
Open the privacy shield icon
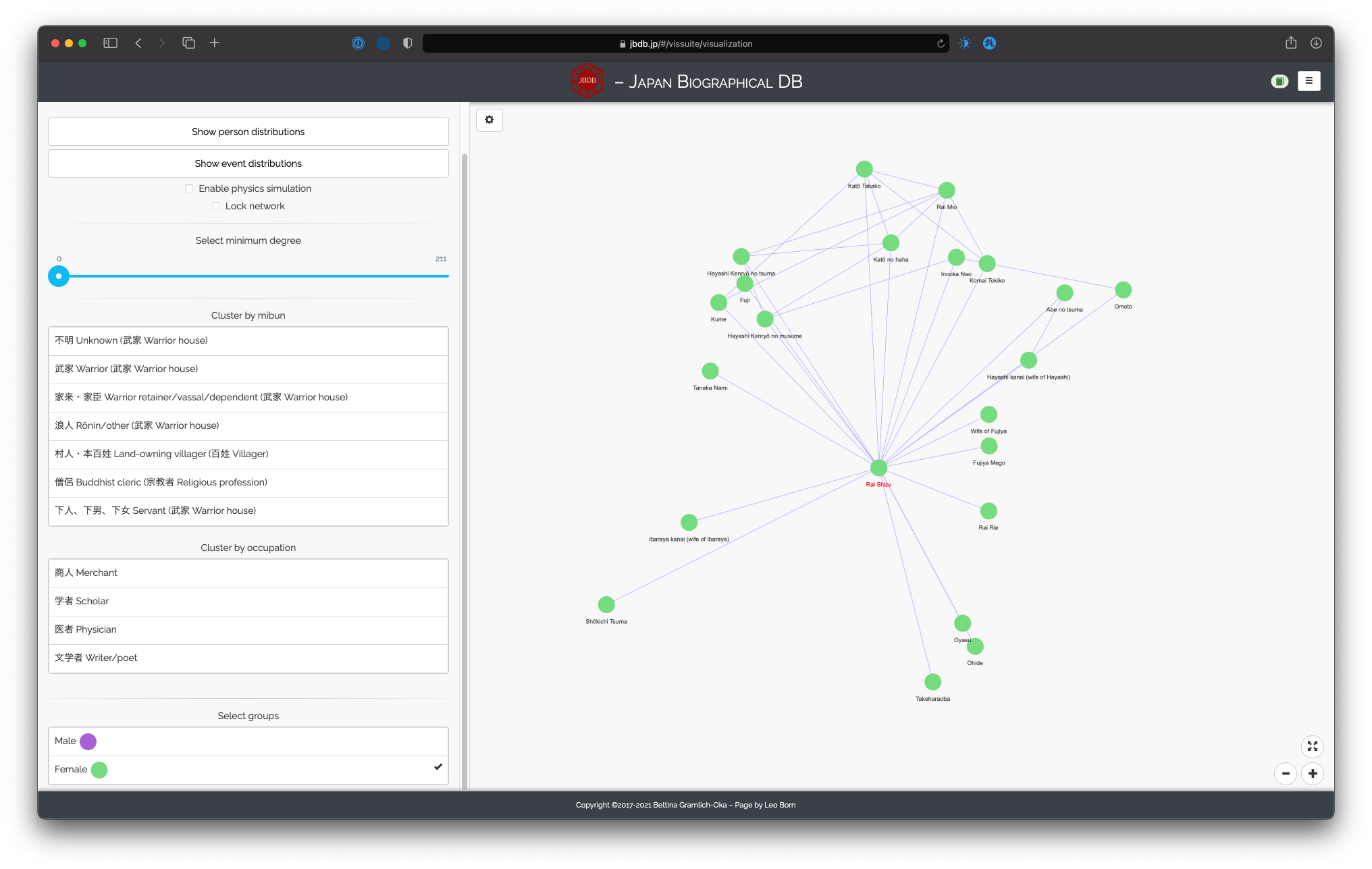click(x=407, y=43)
